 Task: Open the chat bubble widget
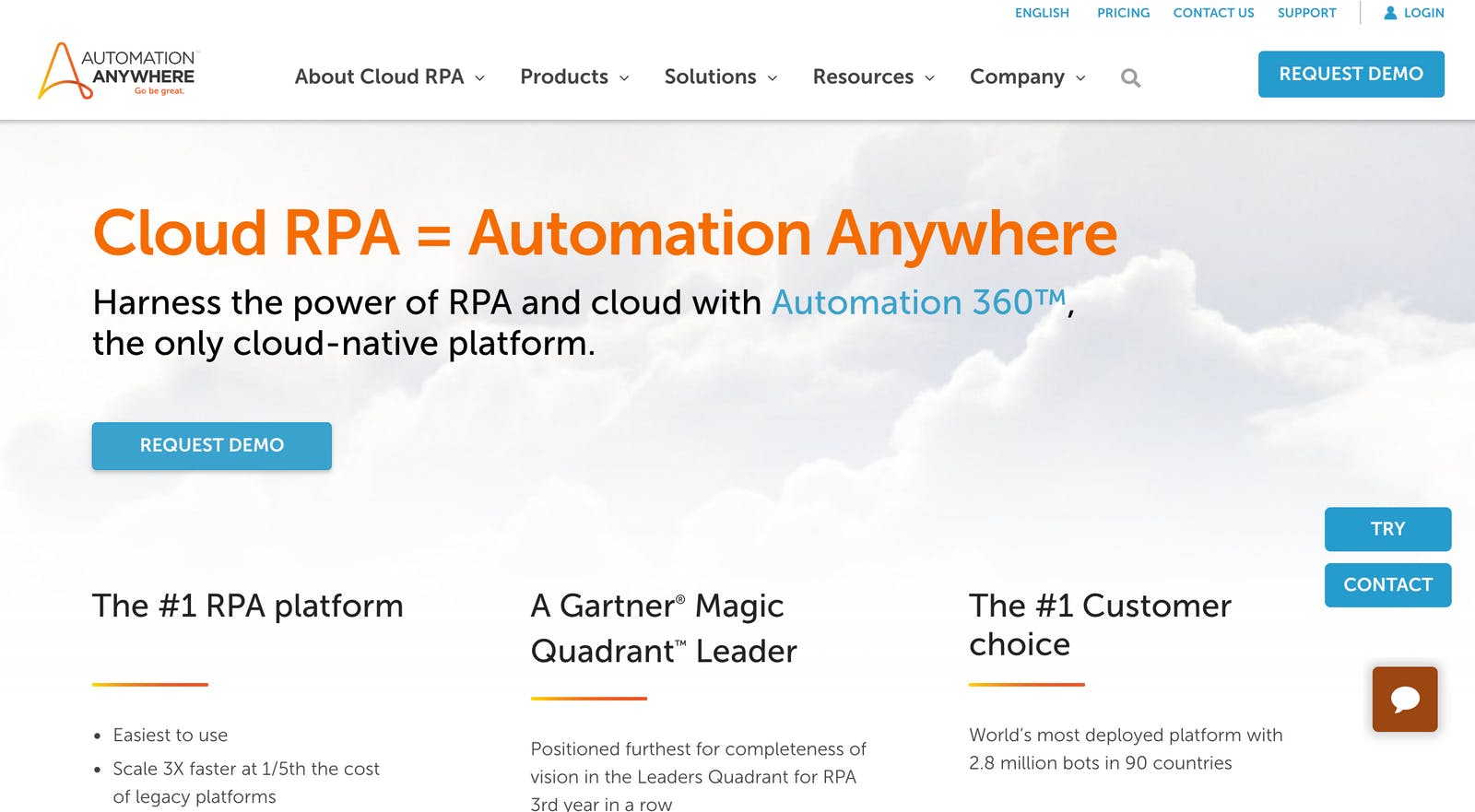(1405, 699)
